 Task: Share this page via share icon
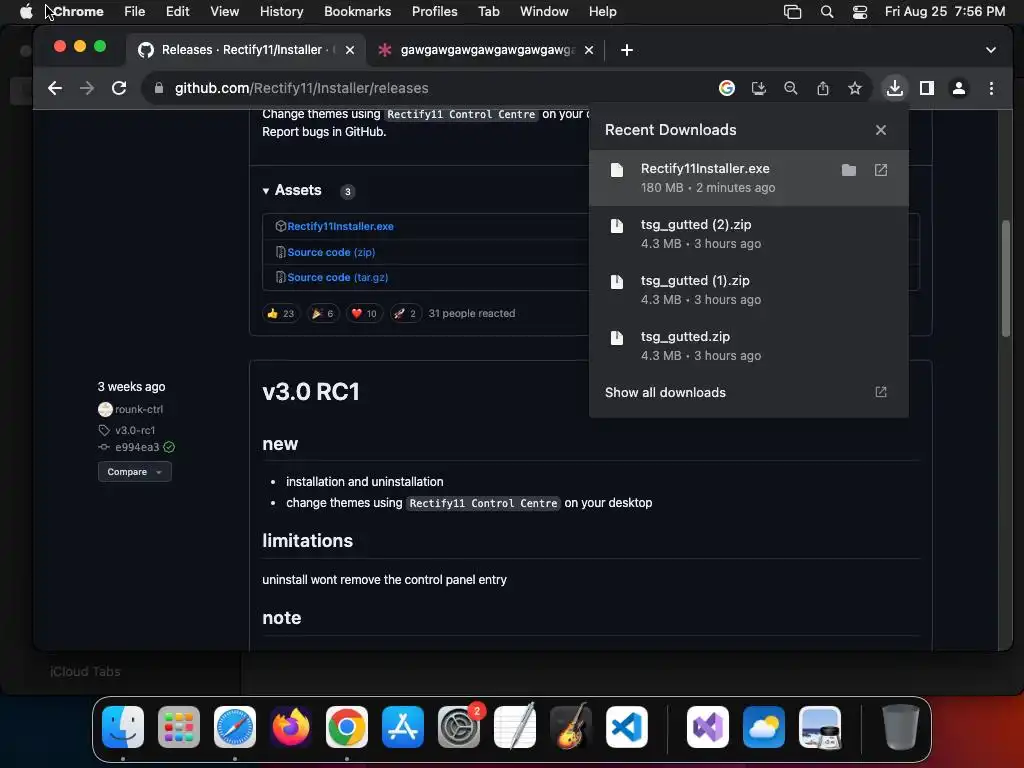pos(823,88)
